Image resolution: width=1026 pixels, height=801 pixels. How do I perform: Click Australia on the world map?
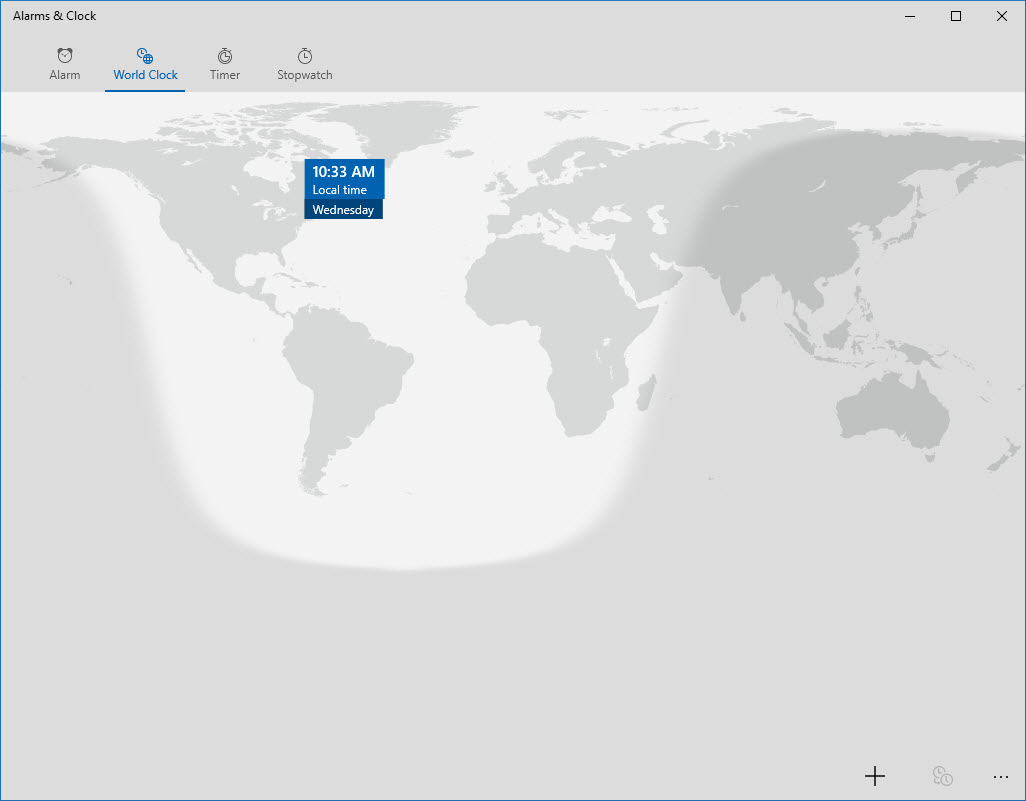(890, 415)
